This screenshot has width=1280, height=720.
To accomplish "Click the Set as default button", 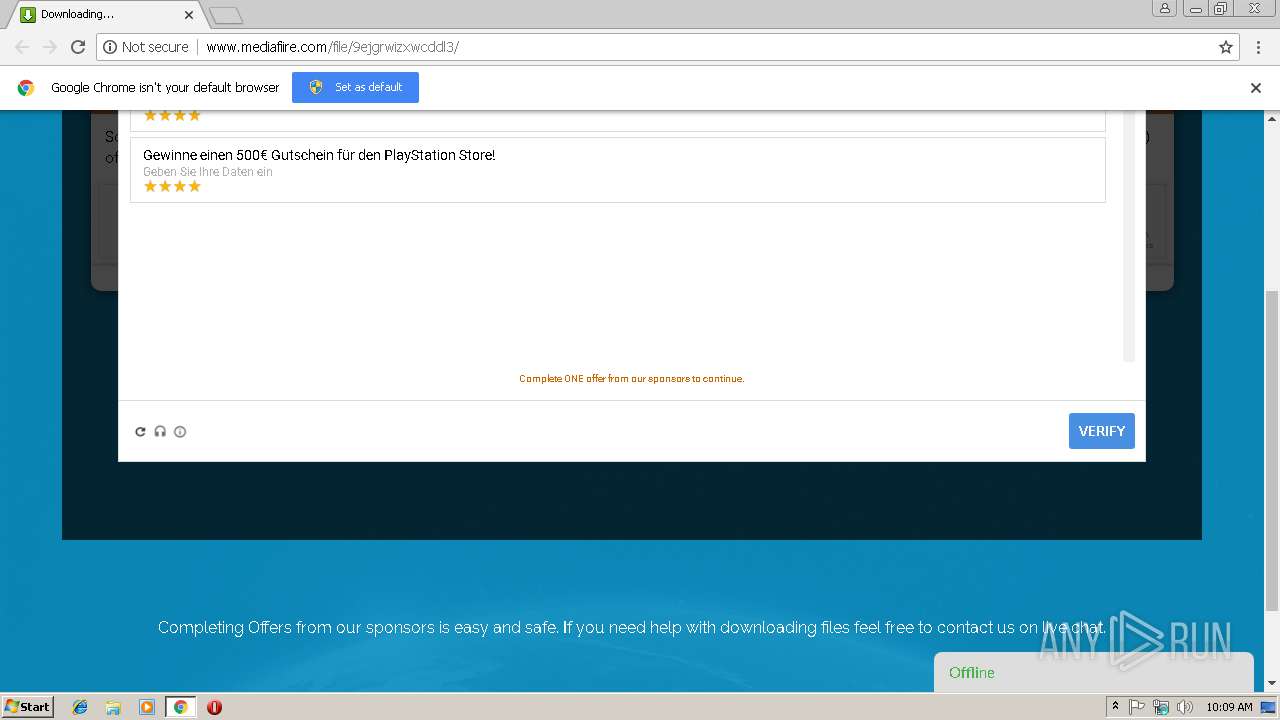I will pyautogui.click(x=355, y=87).
